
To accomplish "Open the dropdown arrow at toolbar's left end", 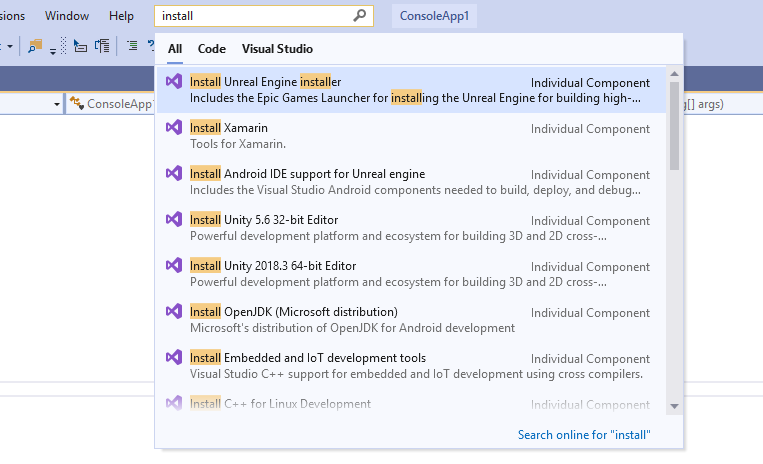I will (x=9, y=46).
